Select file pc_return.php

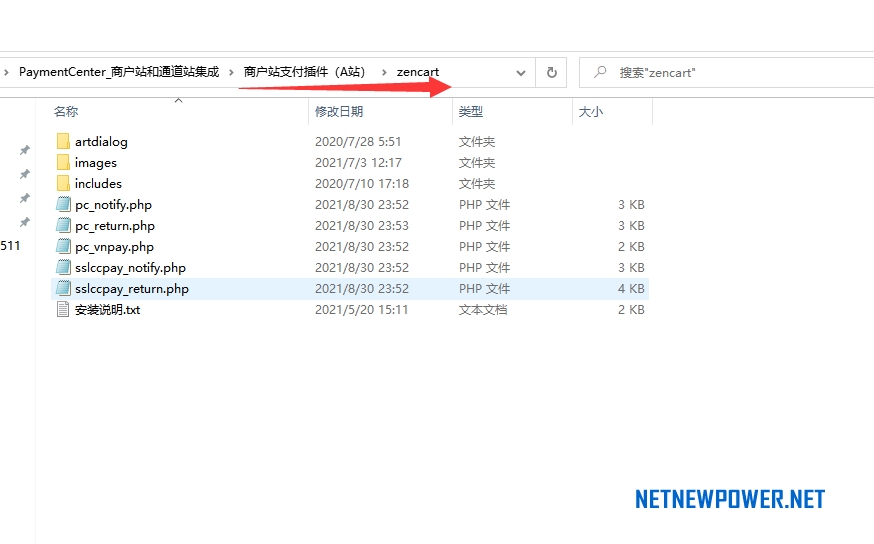[x=115, y=226]
